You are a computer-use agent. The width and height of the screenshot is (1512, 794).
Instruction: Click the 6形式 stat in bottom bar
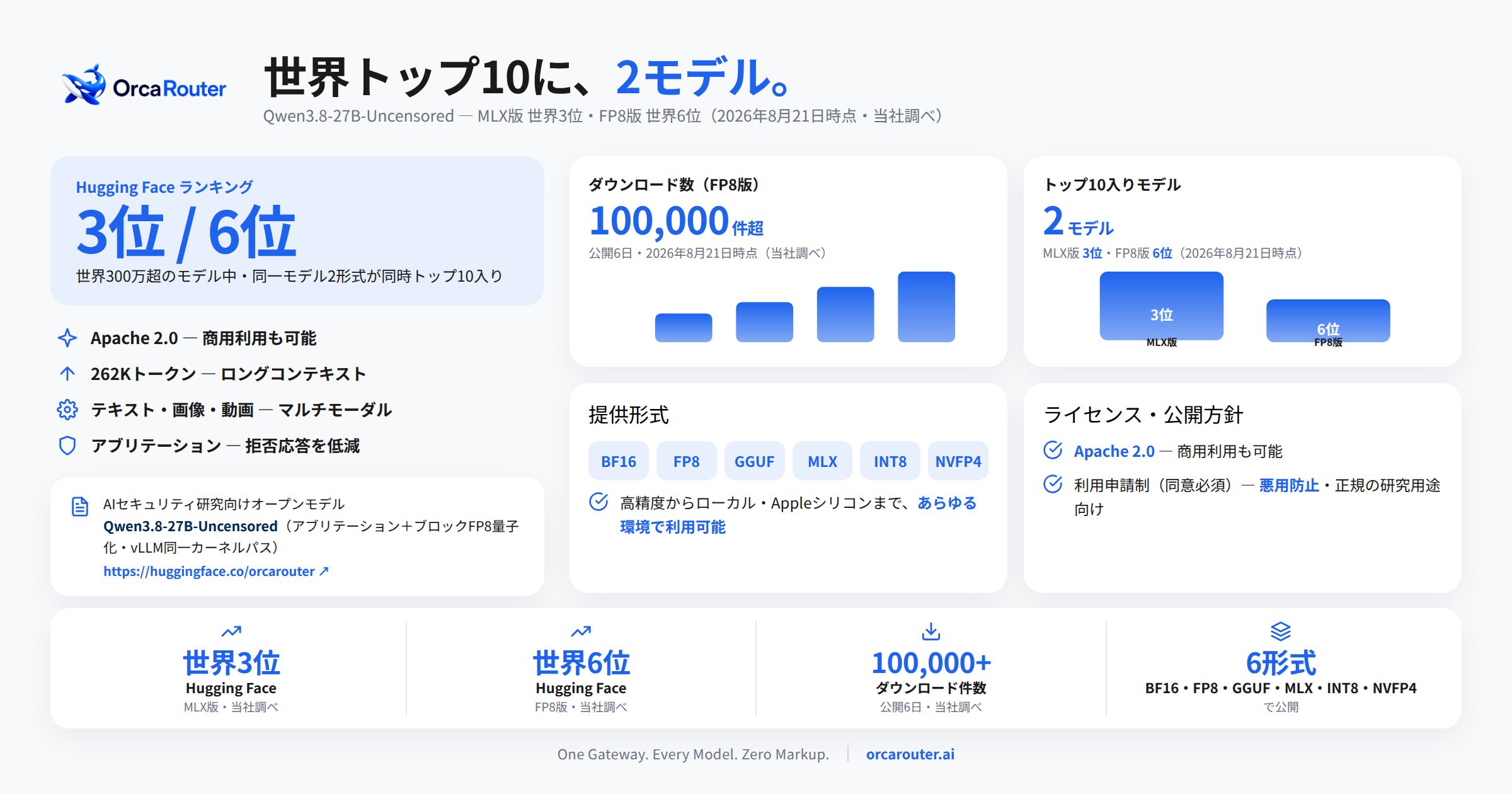(x=1281, y=663)
